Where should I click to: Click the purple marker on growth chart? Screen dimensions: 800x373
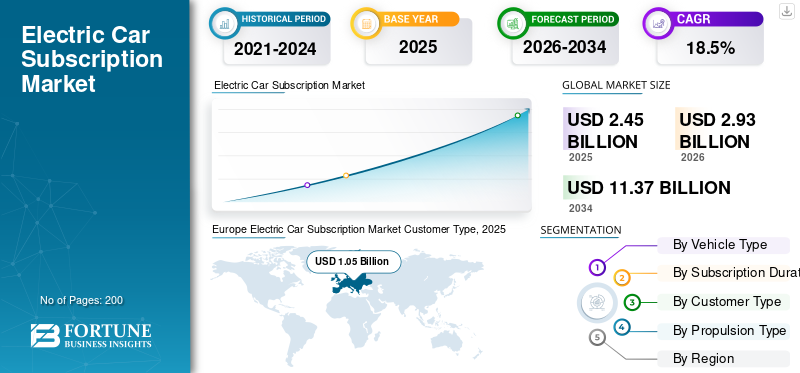pyautogui.click(x=307, y=185)
